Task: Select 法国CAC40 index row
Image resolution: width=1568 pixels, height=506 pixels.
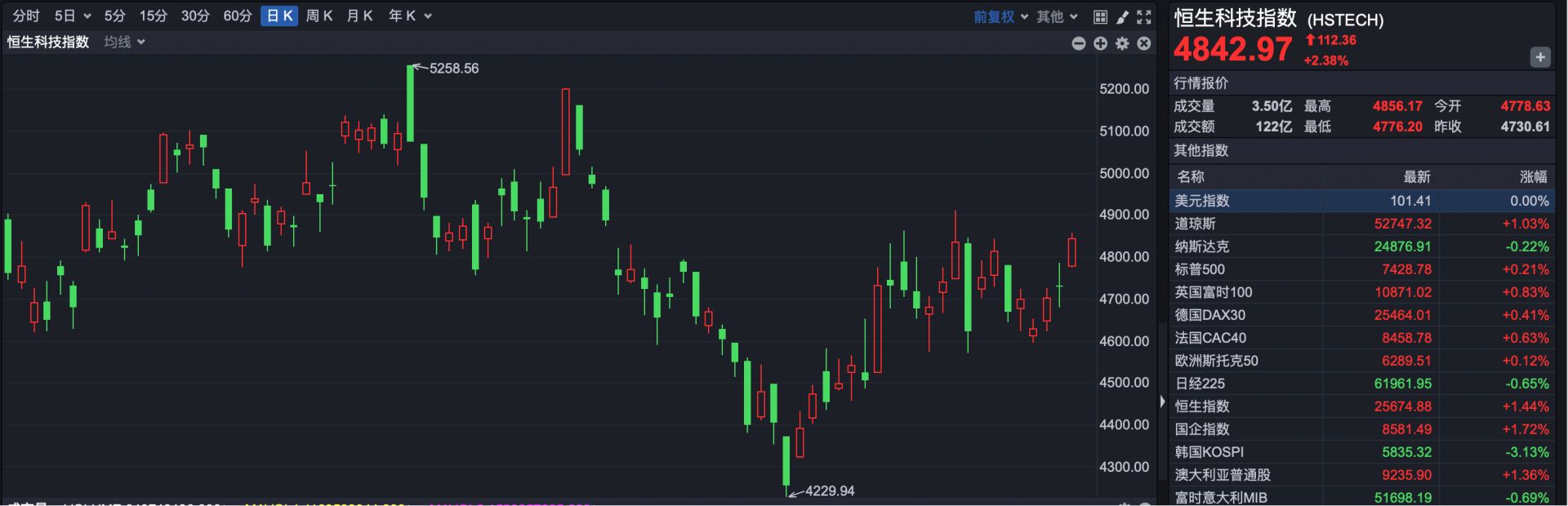Action: (1362, 338)
